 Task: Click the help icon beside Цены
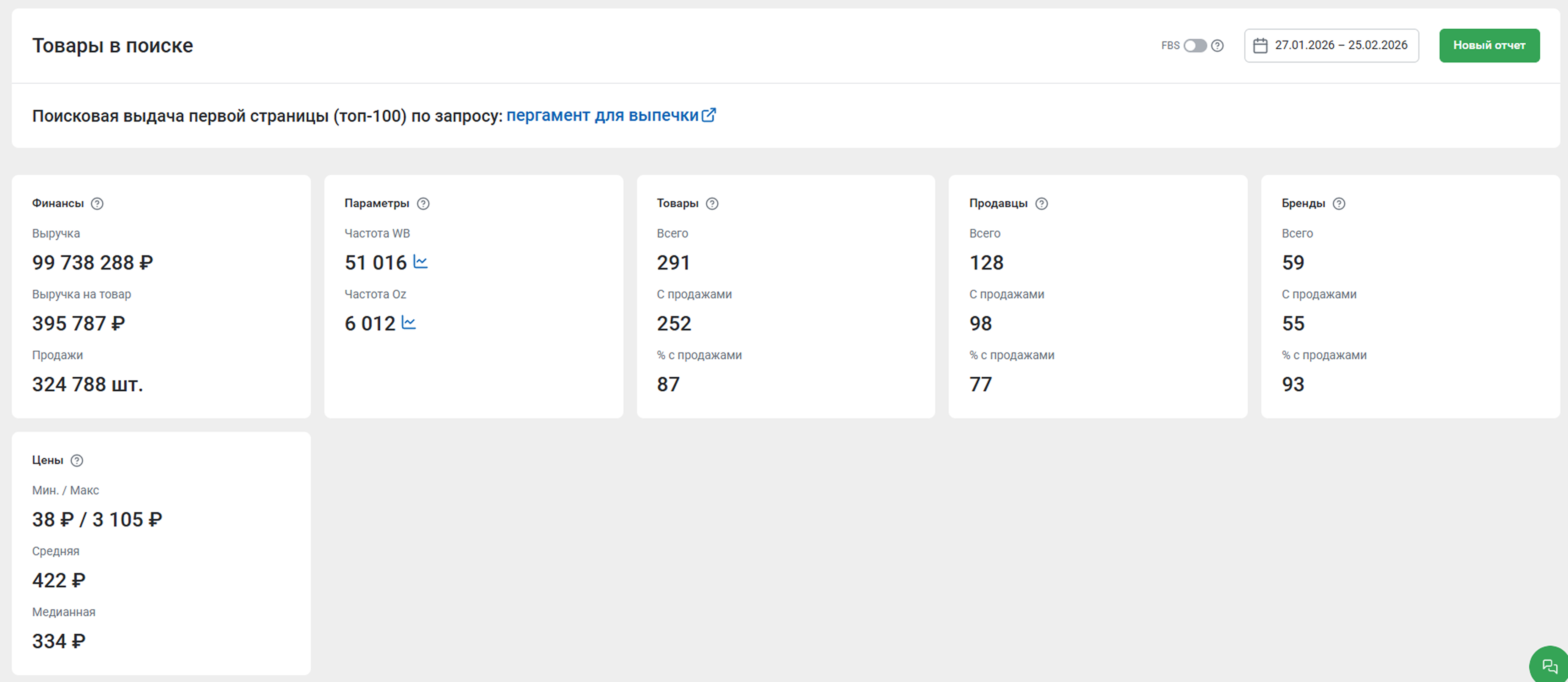coord(77,460)
